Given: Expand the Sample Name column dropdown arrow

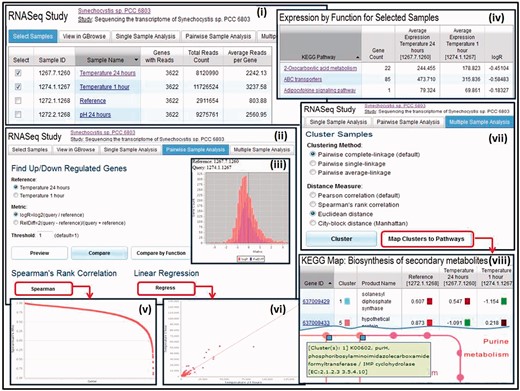Looking at the screenshot, I should click(x=136, y=60).
